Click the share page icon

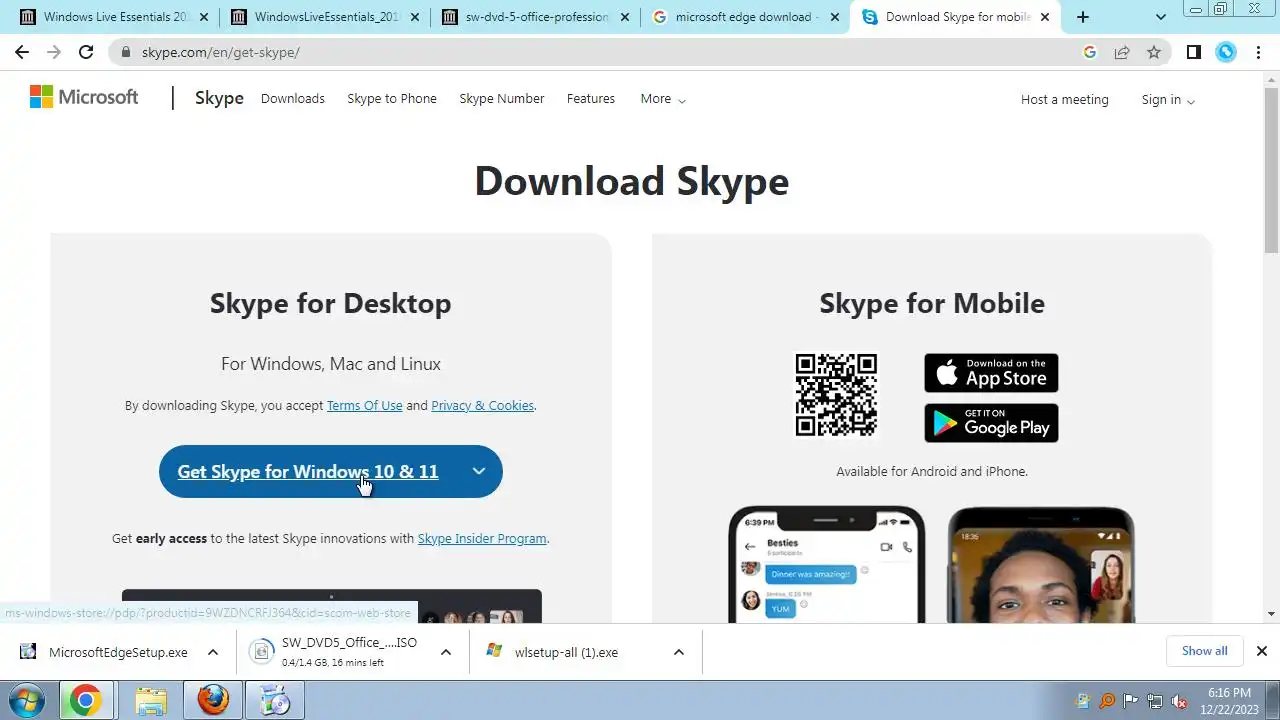coord(1122,52)
